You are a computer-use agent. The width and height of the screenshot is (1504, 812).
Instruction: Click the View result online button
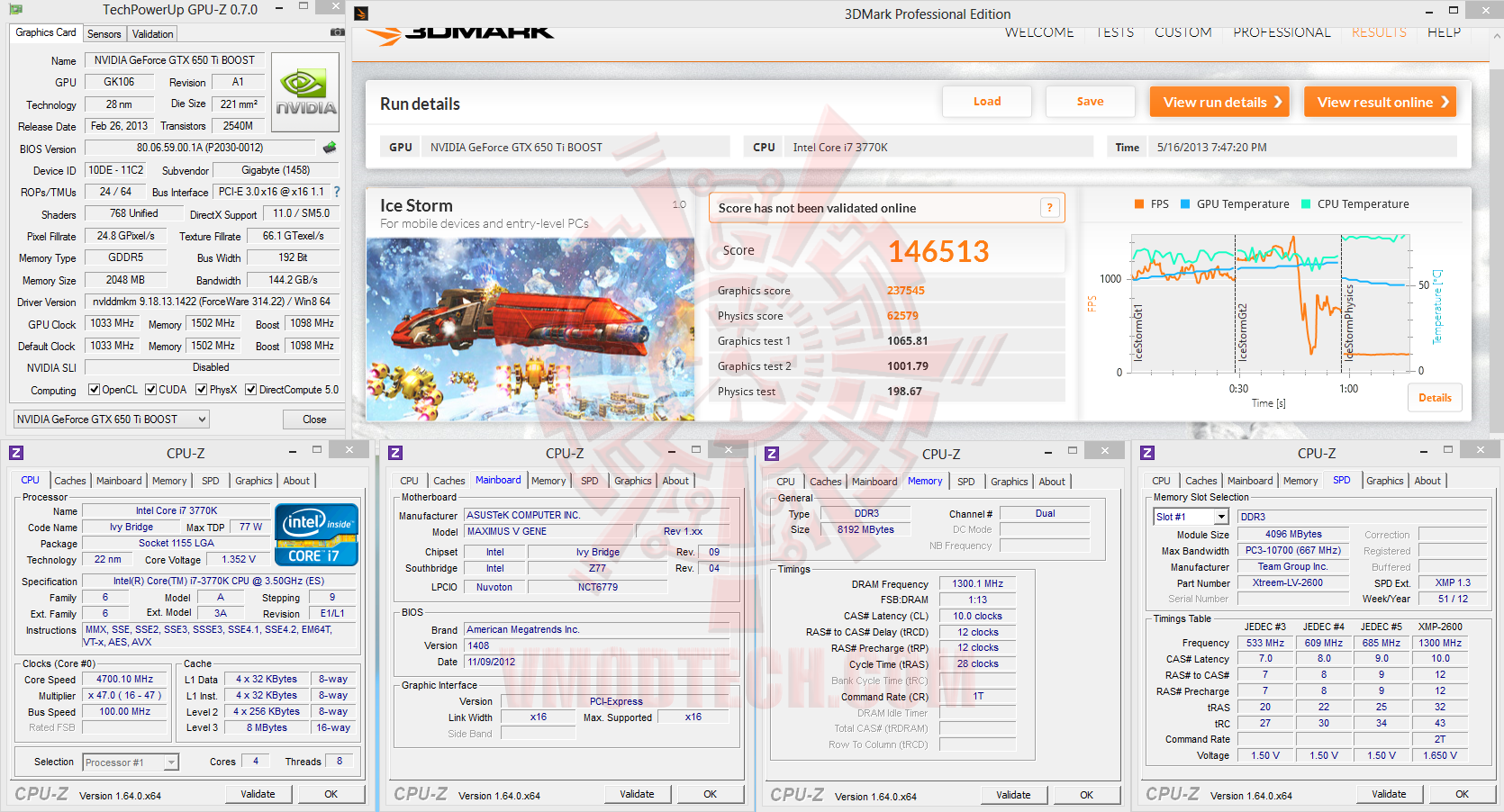[x=1380, y=102]
